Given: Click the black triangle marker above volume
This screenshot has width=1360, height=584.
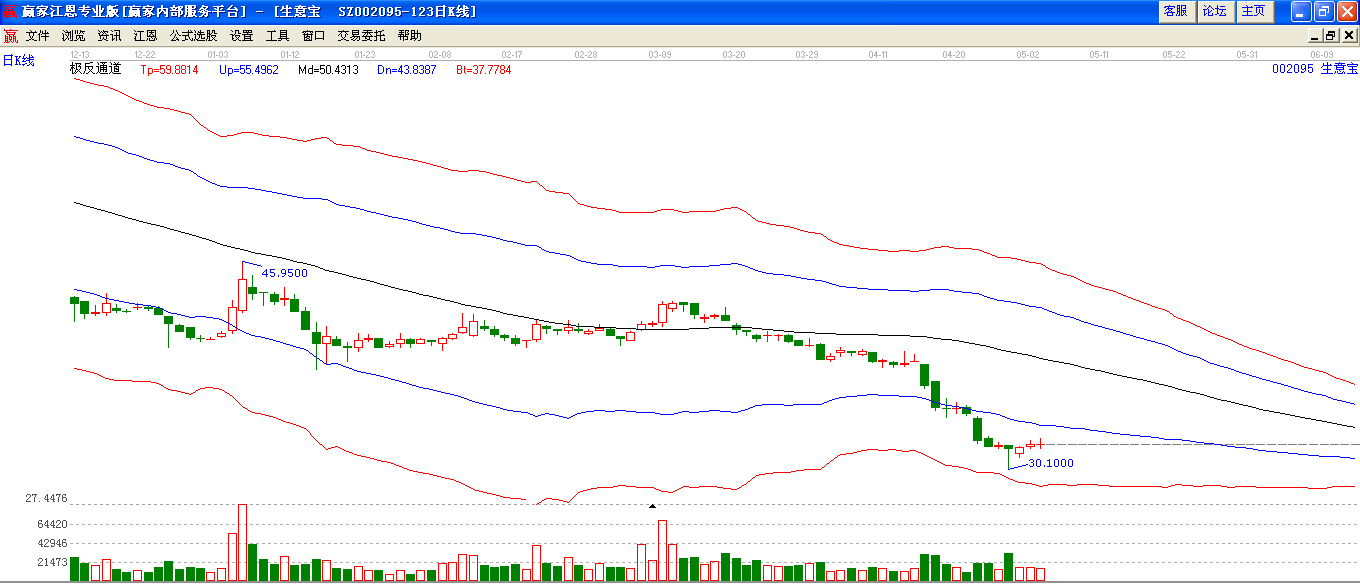Looking at the screenshot, I should pos(652,506).
